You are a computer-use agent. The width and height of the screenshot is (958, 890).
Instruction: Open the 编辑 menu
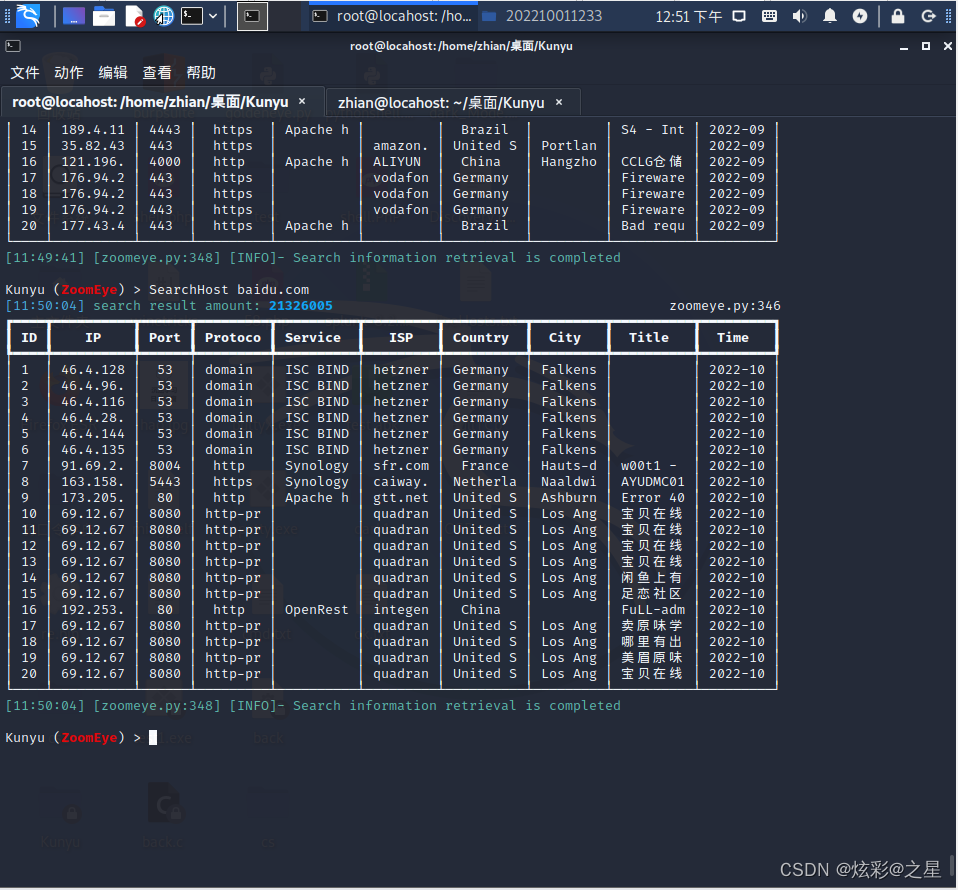[x=113, y=73]
